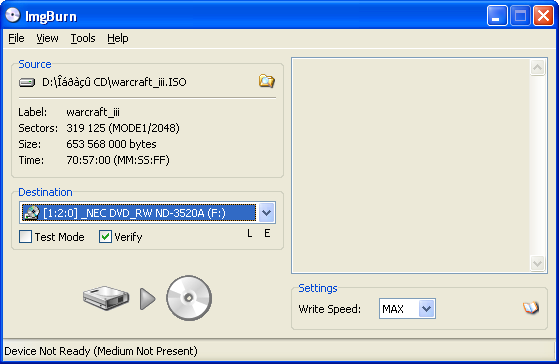Screen dimensions: 559x364
Task: Uncheck the Verify checkbox
Action: pyautogui.click(x=105, y=237)
